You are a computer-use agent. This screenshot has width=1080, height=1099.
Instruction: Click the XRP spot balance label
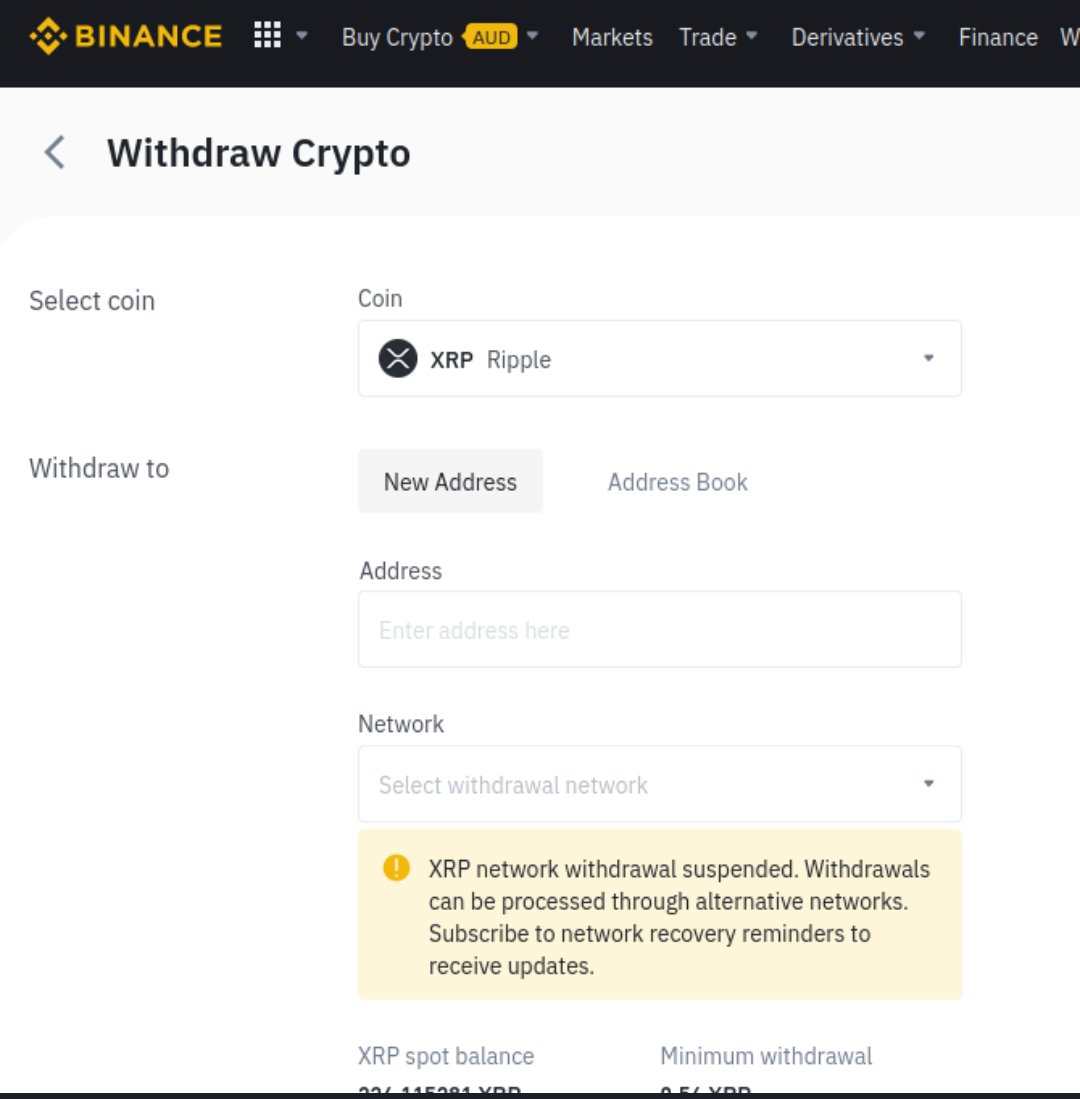(x=446, y=1056)
